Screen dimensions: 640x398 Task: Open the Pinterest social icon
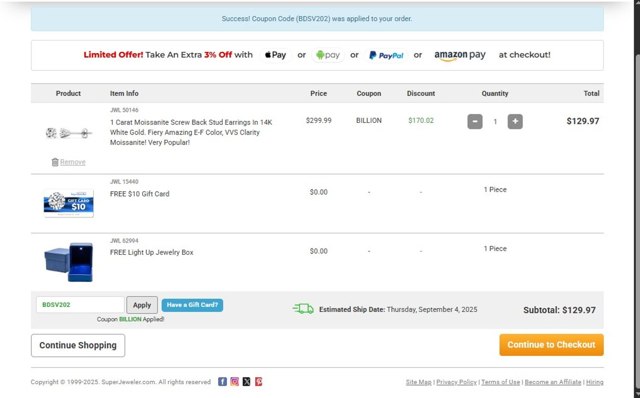[x=258, y=382]
